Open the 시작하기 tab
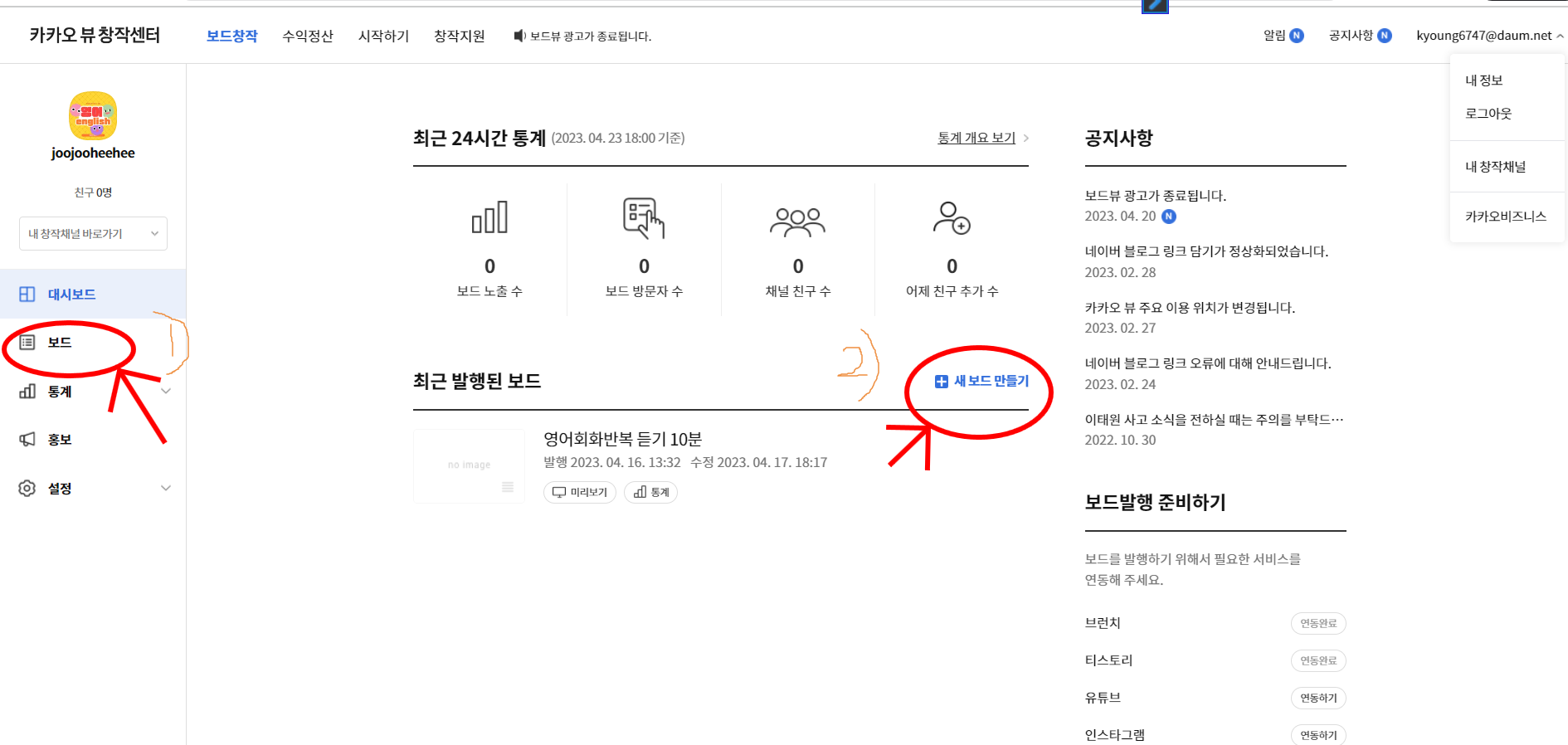Image resolution: width=1568 pixels, height=745 pixels. (383, 36)
